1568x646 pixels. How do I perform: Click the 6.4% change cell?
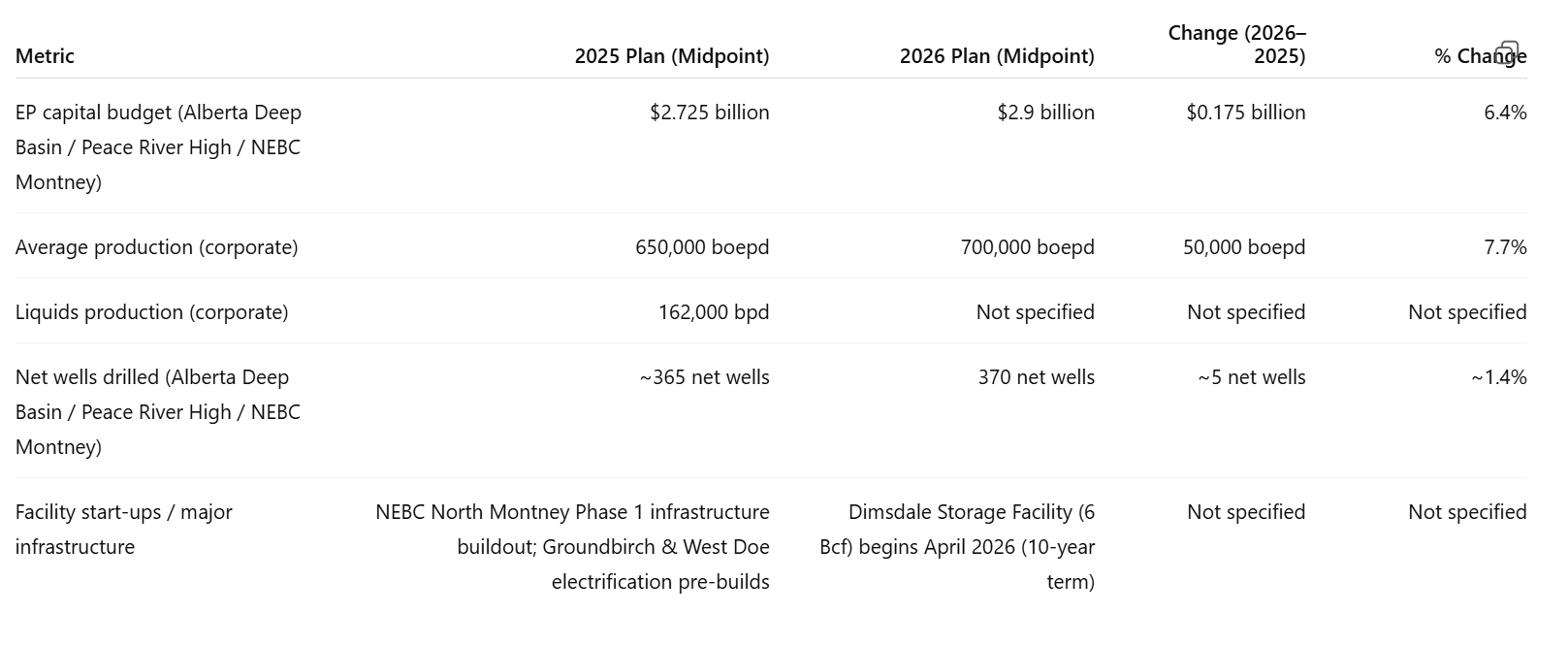(1505, 113)
